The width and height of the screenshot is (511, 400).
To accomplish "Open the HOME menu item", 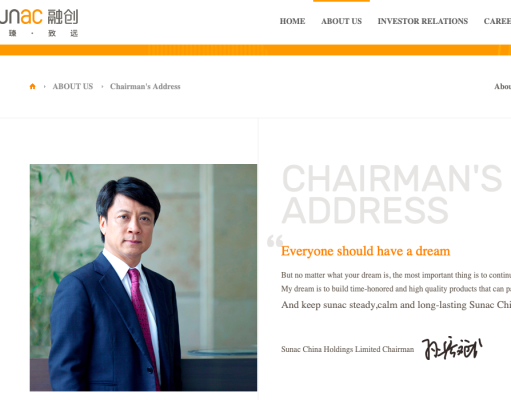I will tap(292, 21).
